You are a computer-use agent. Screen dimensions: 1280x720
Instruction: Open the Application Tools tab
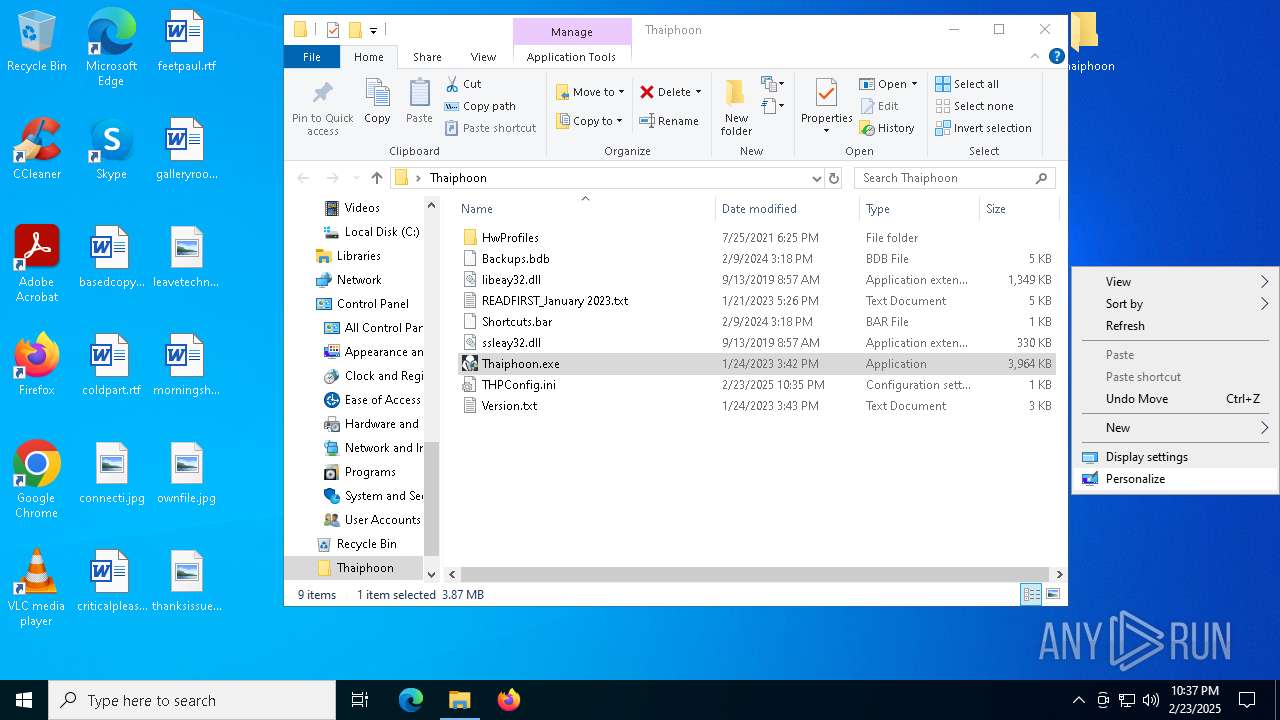coord(571,57)
